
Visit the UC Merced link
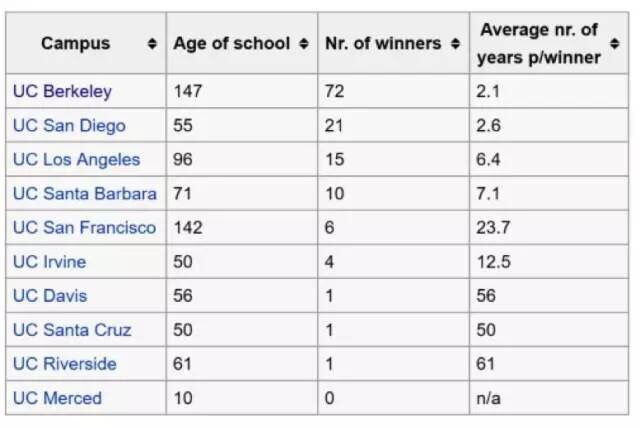click(x=57, y=398)
